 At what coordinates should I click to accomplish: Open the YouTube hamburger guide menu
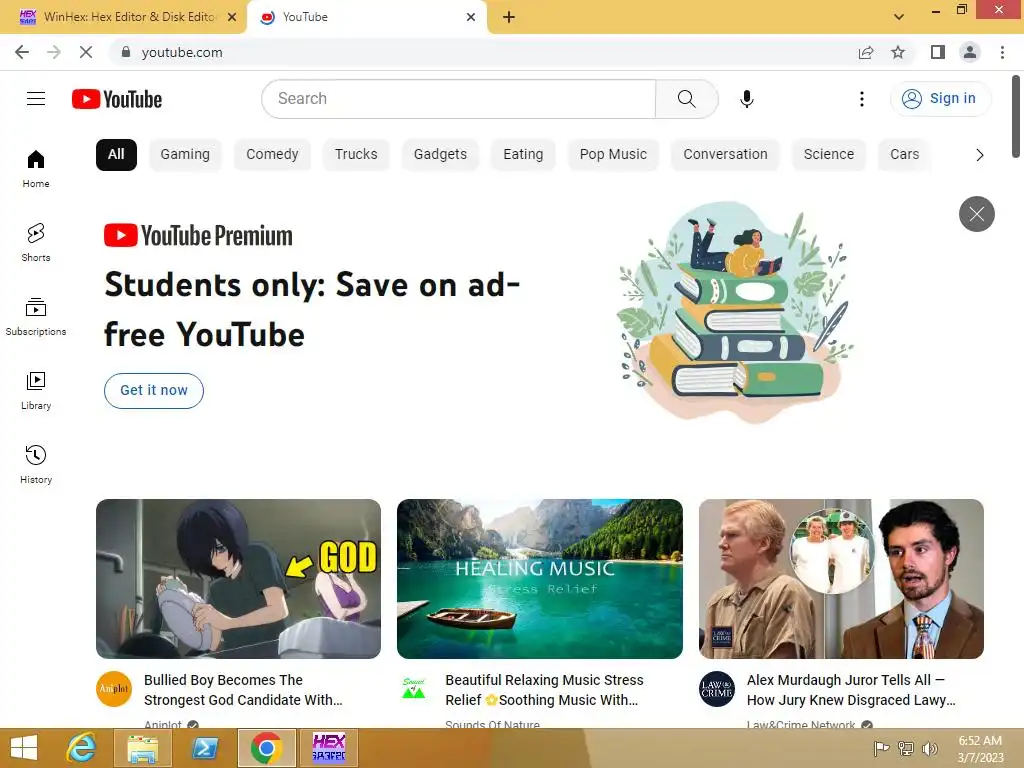click(36, 99)
